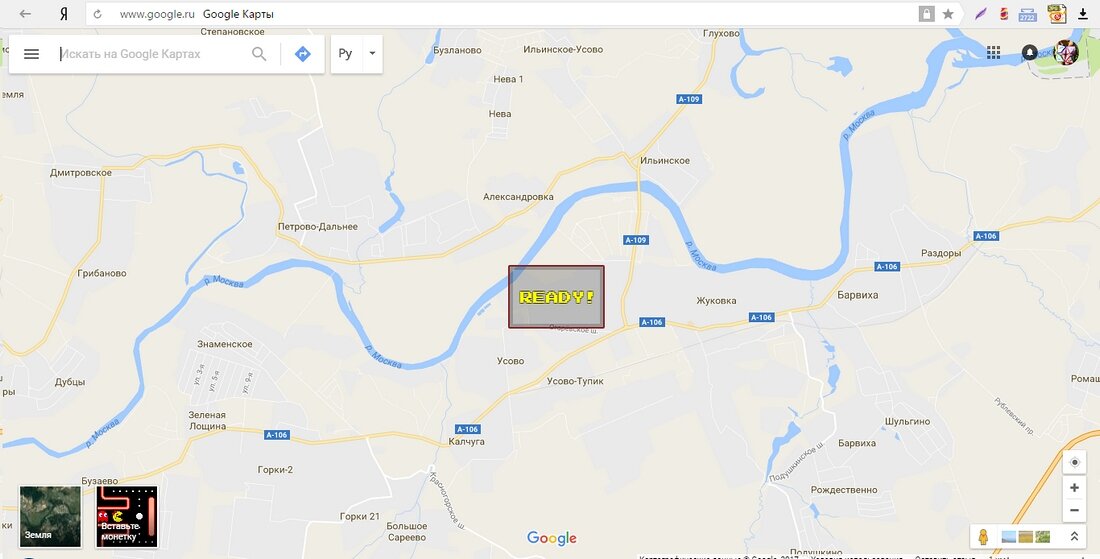The image size is (1100, 559).
Task: Open directions with the blue arrow icon
Action: tap(302, 54)
